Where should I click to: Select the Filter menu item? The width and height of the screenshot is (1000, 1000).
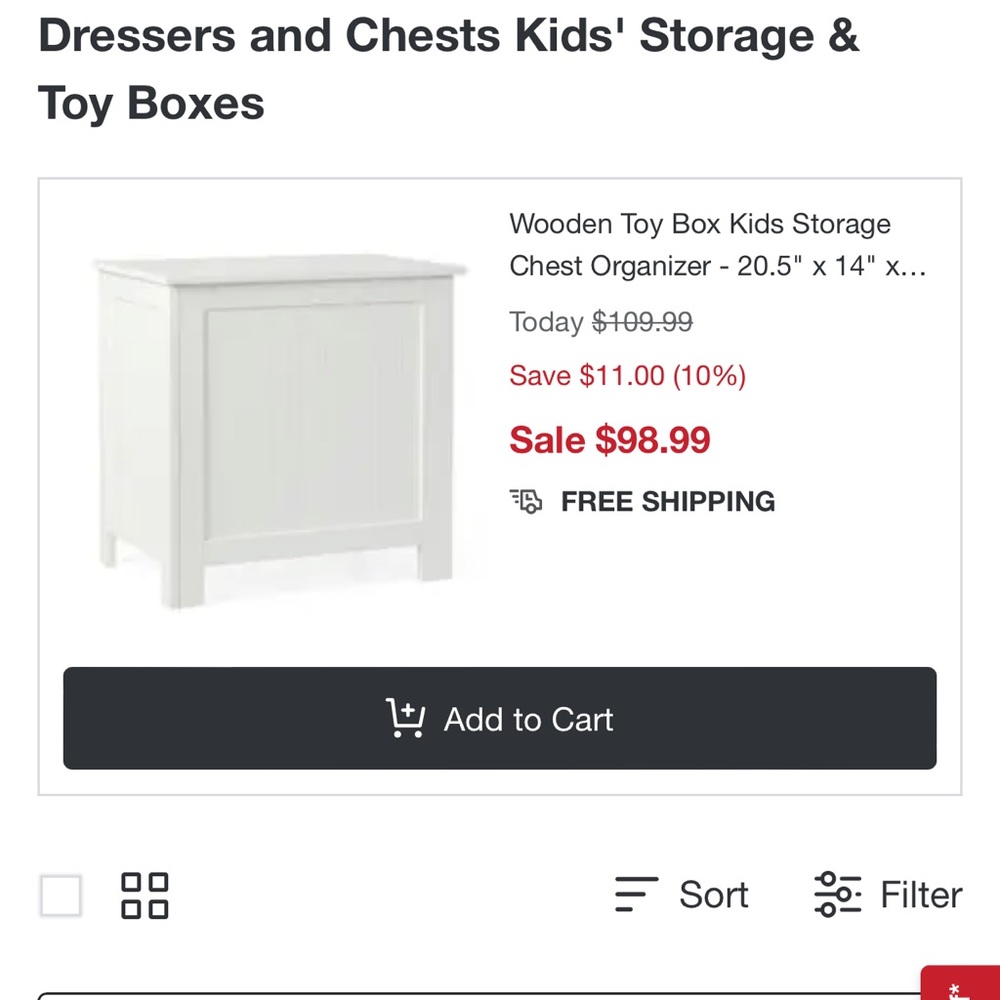920,895
